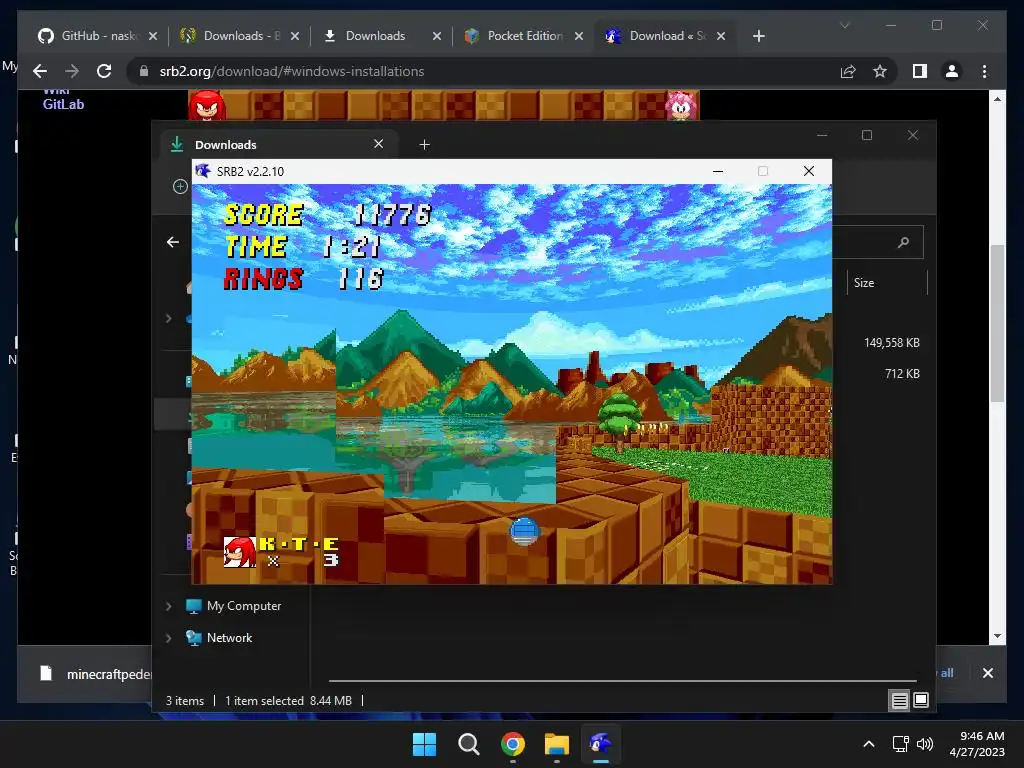The height and width of the screenshot is (768, 1024).
Task: Select the 149,558 KB file size entry
Action: (x=891, y=343)
